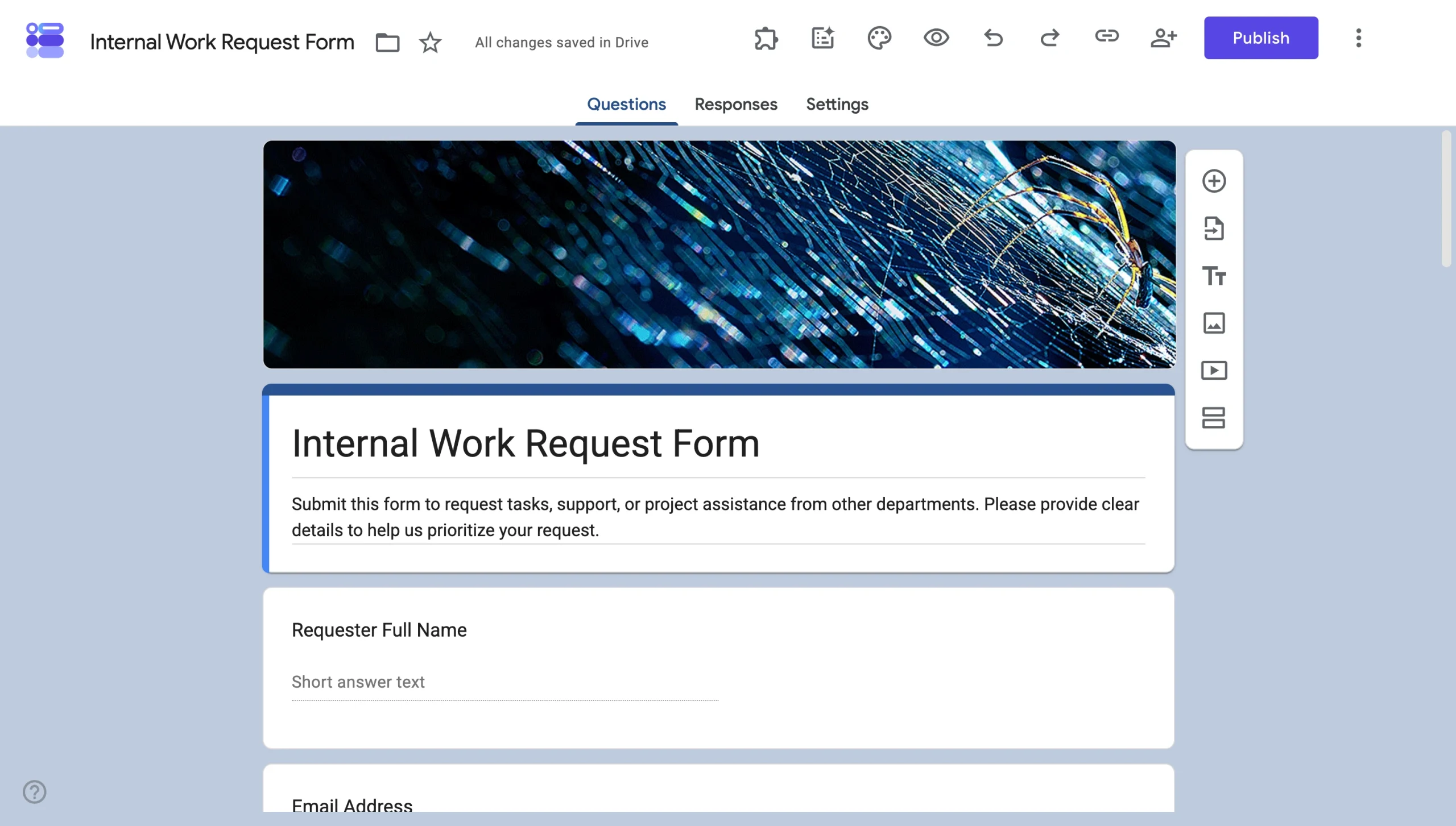The width and height of the screenshot is (1456, 826).
Task: Redo the last change
Action: (1050, 38)
